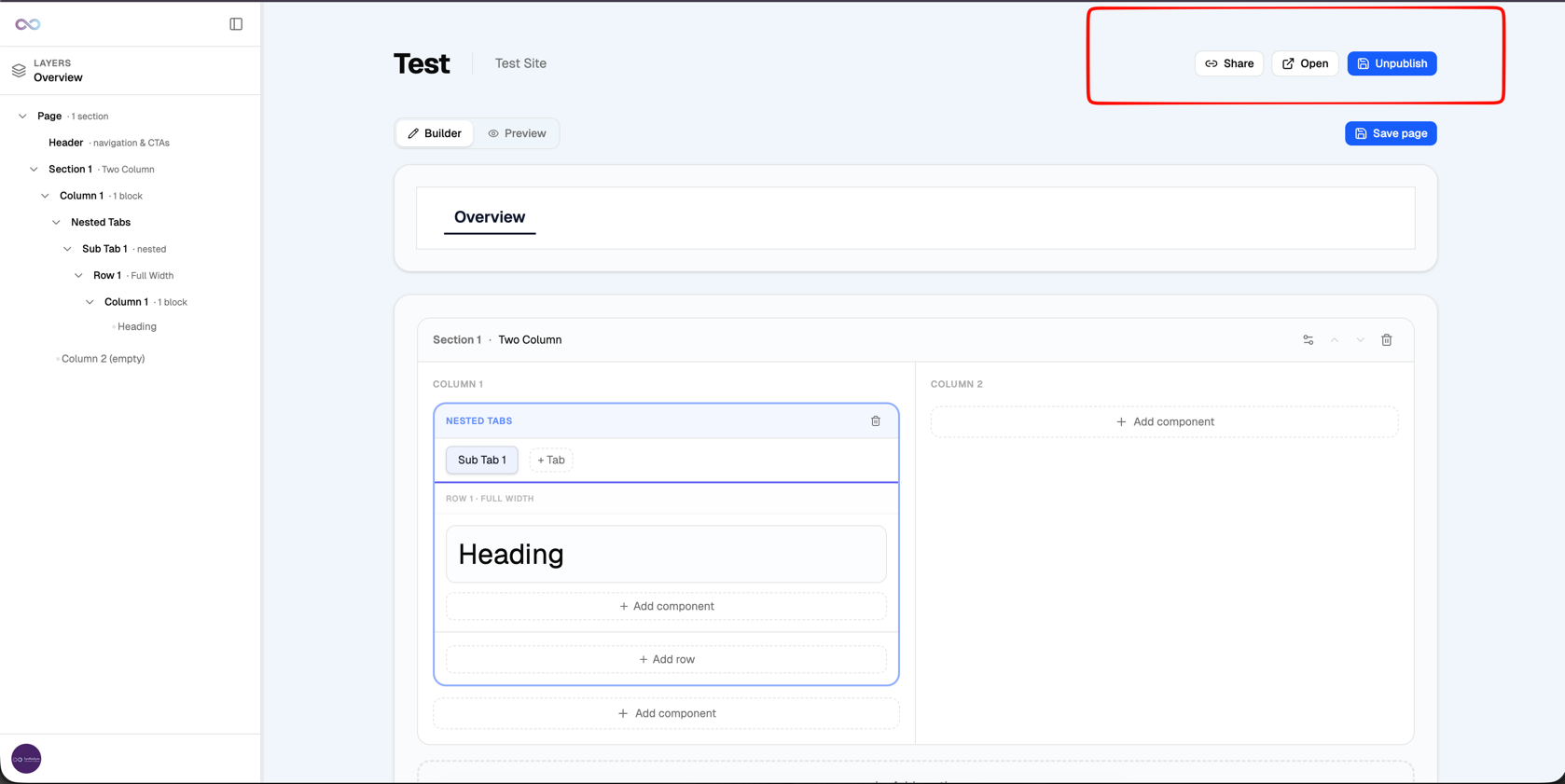Move Section 1 up arrow

1334,340
